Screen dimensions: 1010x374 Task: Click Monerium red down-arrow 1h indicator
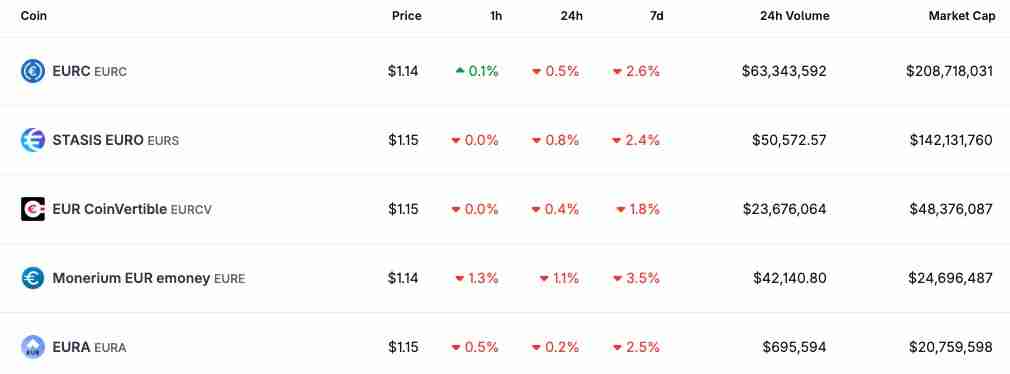click(460, 279)
